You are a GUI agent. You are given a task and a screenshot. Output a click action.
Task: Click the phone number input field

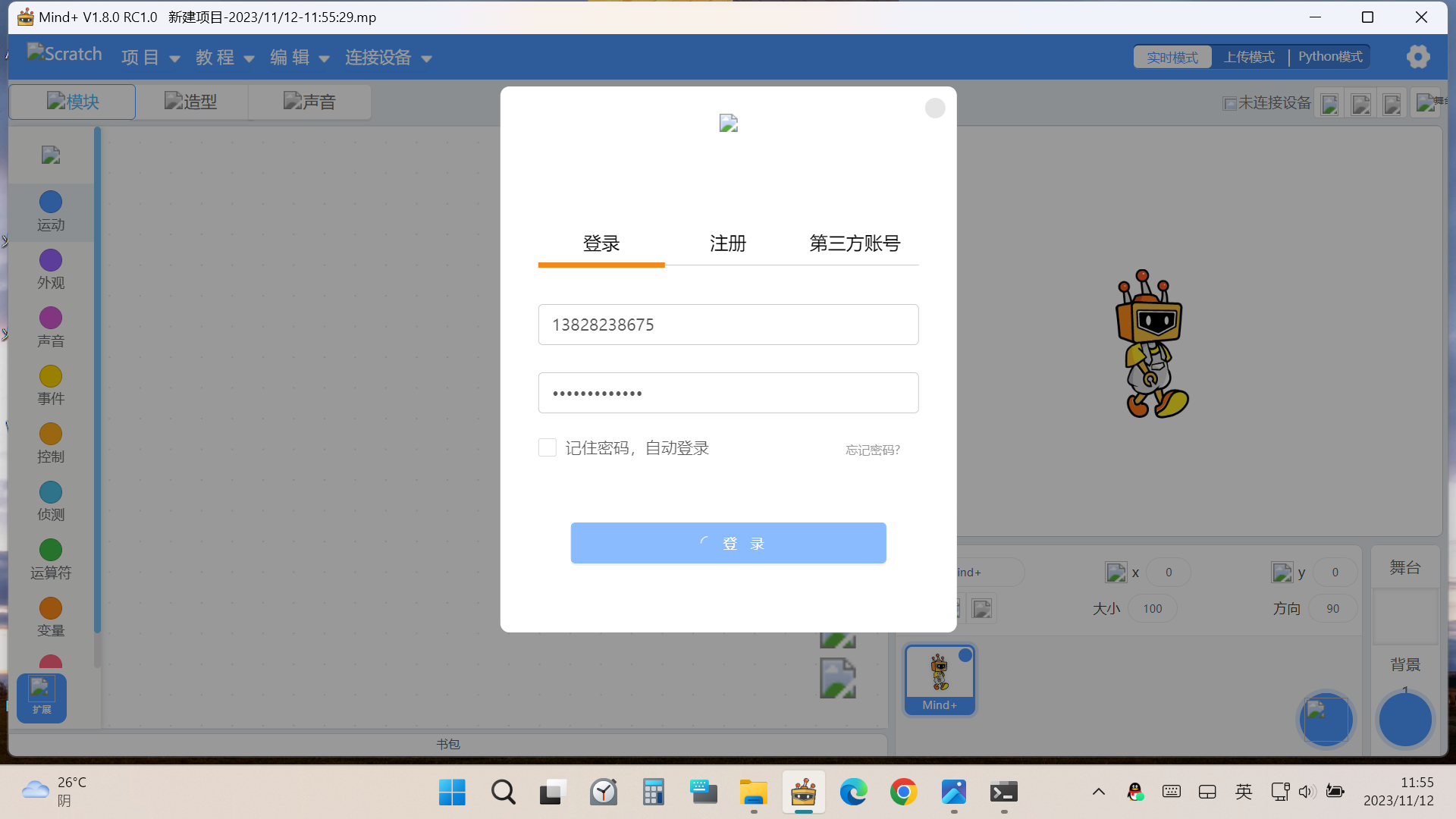click(728, 325)
